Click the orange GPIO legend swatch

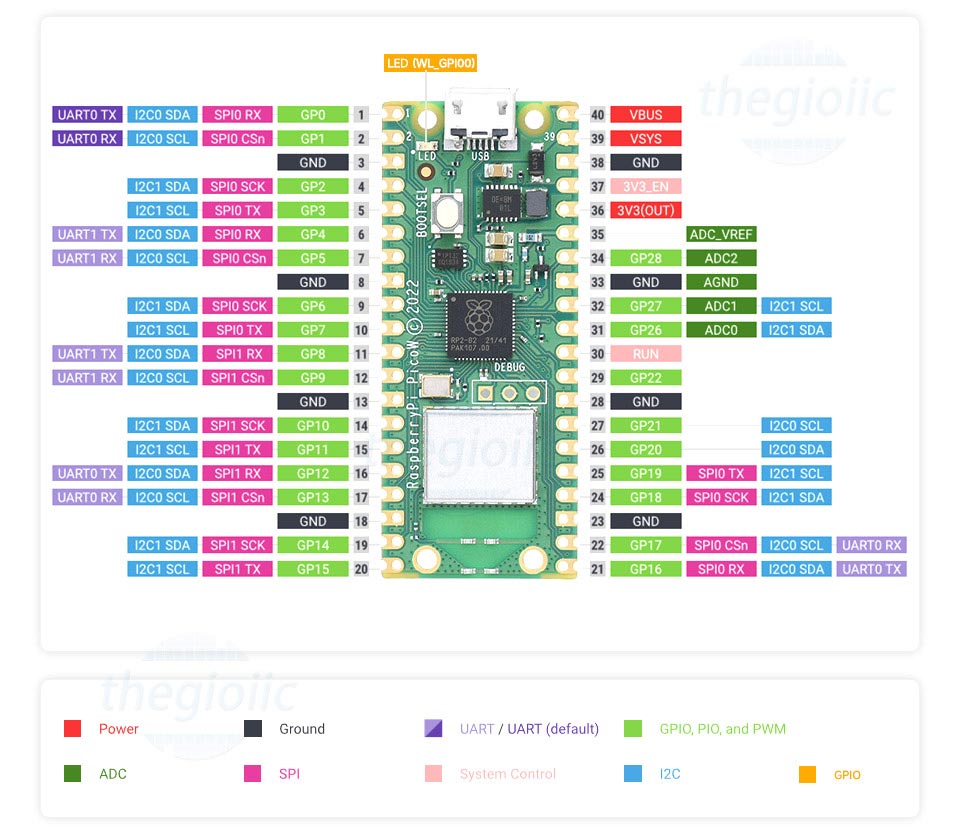pyautogui.click(x=808, y=774)
